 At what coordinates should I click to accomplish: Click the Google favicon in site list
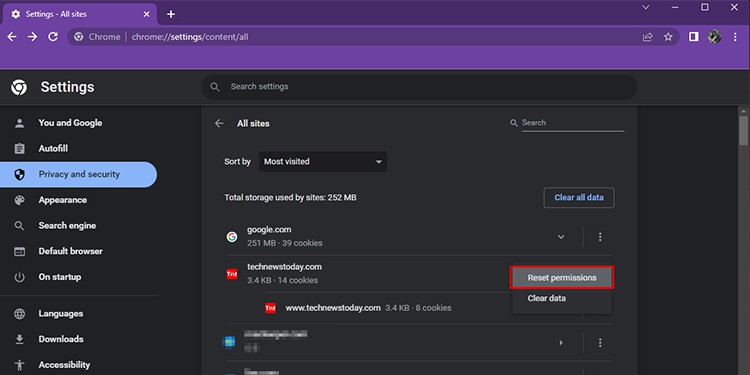coord(232,237)
